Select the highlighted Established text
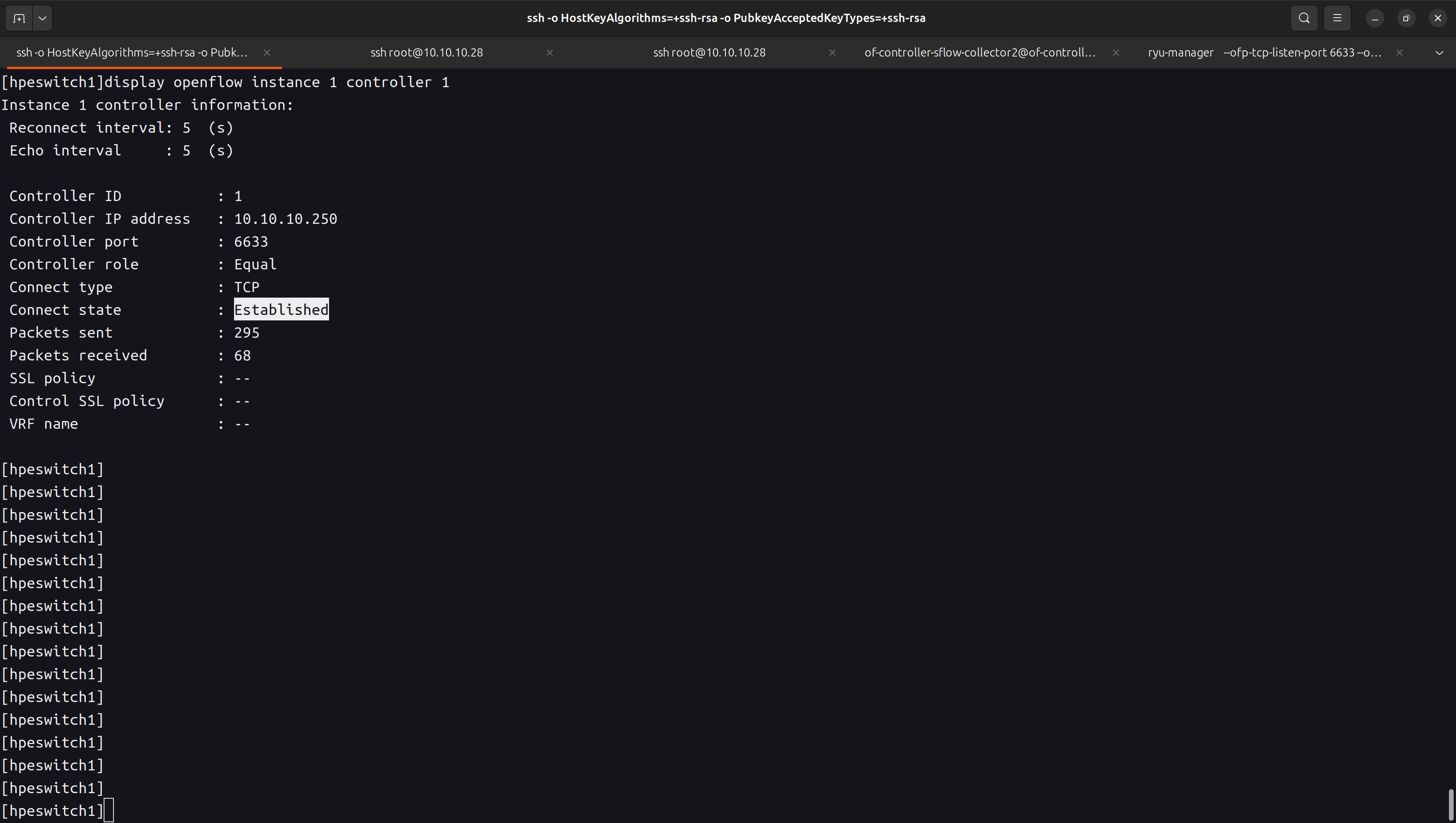 click(x=281, y=309)
